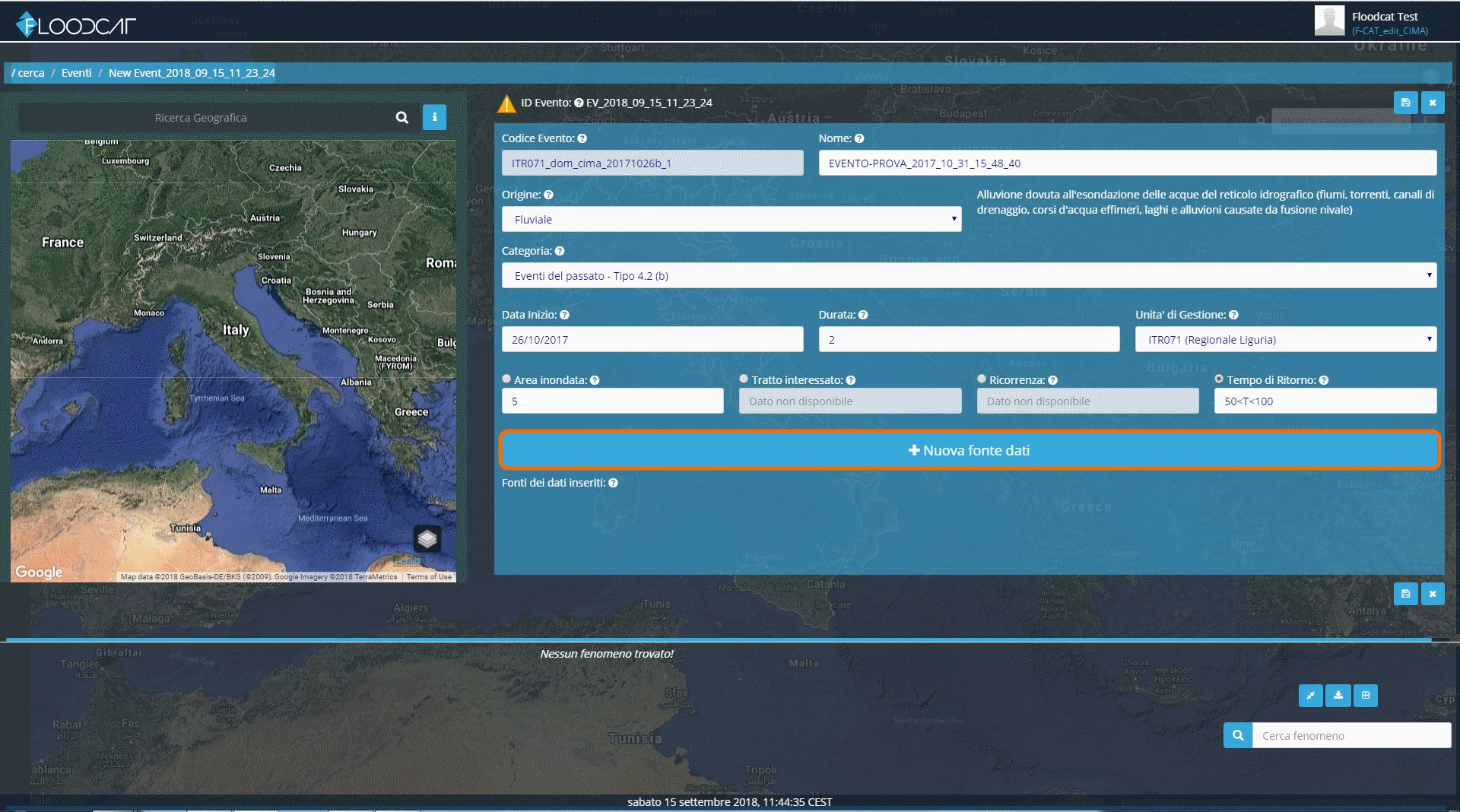This screenshot has height=812, width=1460.
Task: Click the Floodcat logo
Action: (x=75, y=24)
